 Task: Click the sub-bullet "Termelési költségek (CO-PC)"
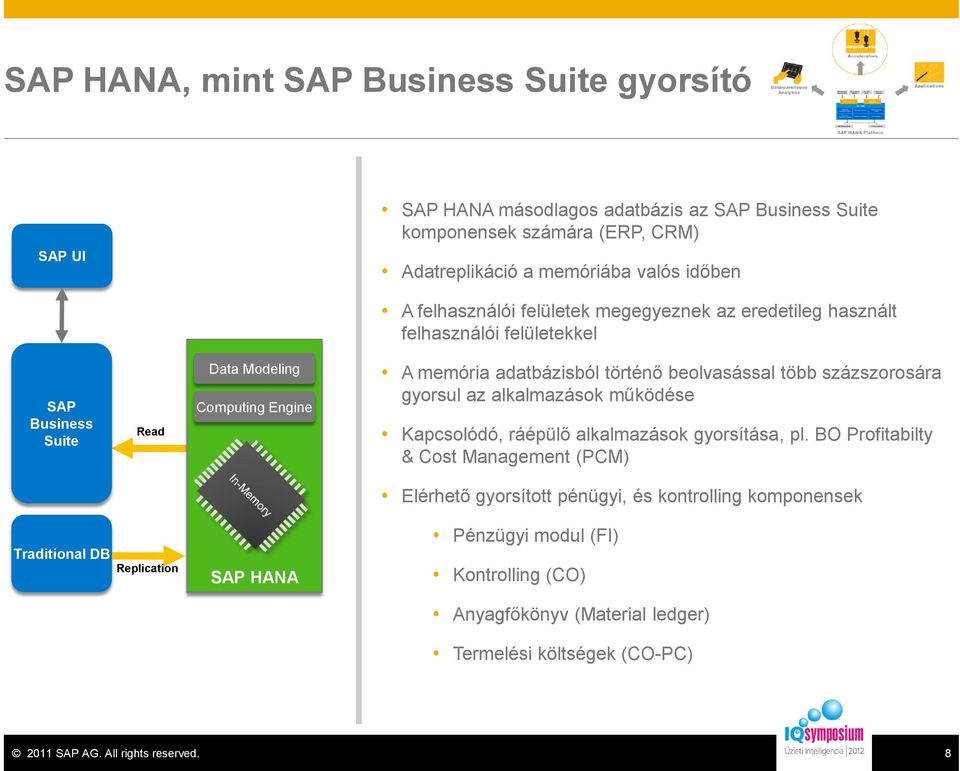(572, 653)
